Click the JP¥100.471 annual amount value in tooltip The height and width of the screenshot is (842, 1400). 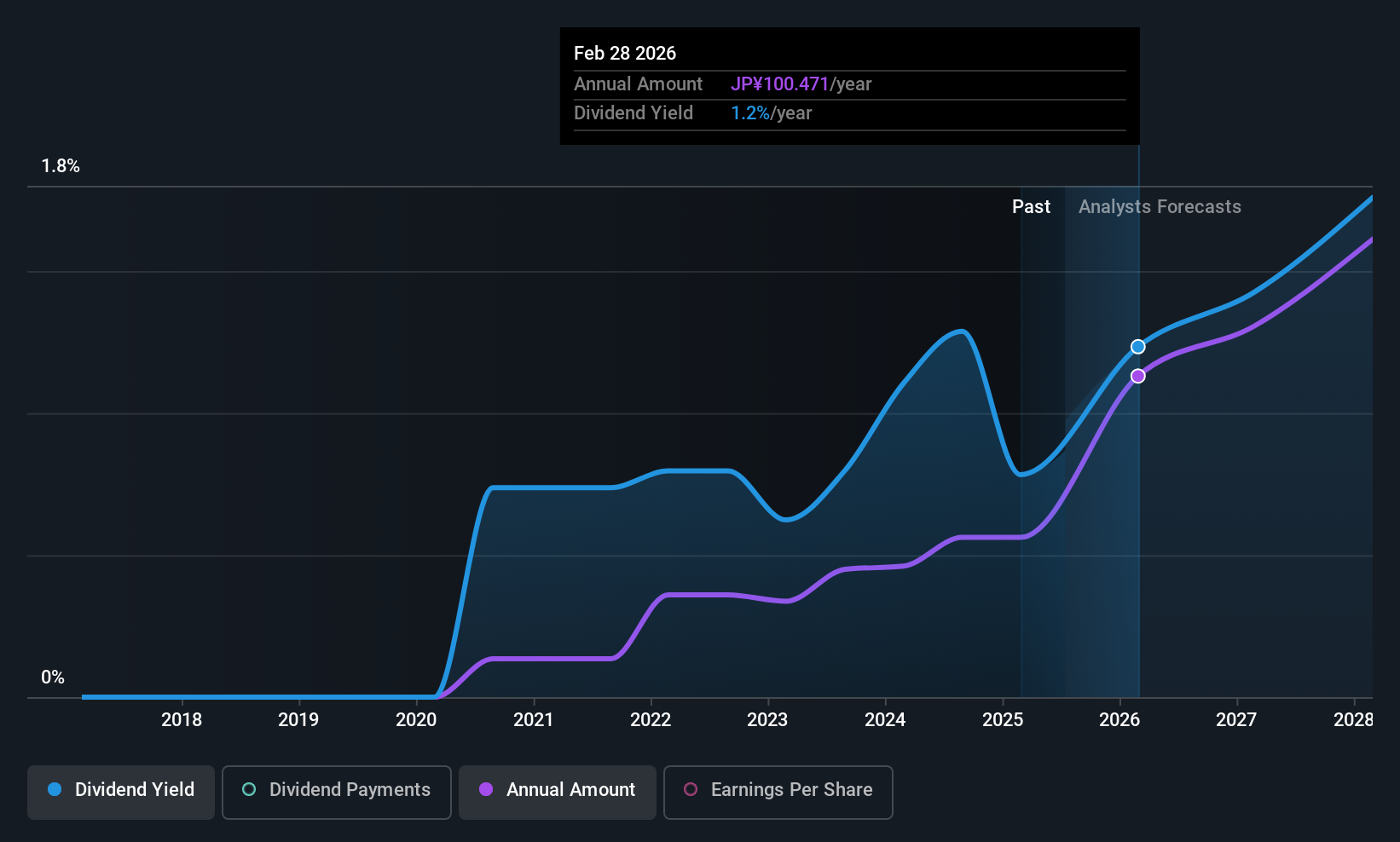click(x=779, y=84)
